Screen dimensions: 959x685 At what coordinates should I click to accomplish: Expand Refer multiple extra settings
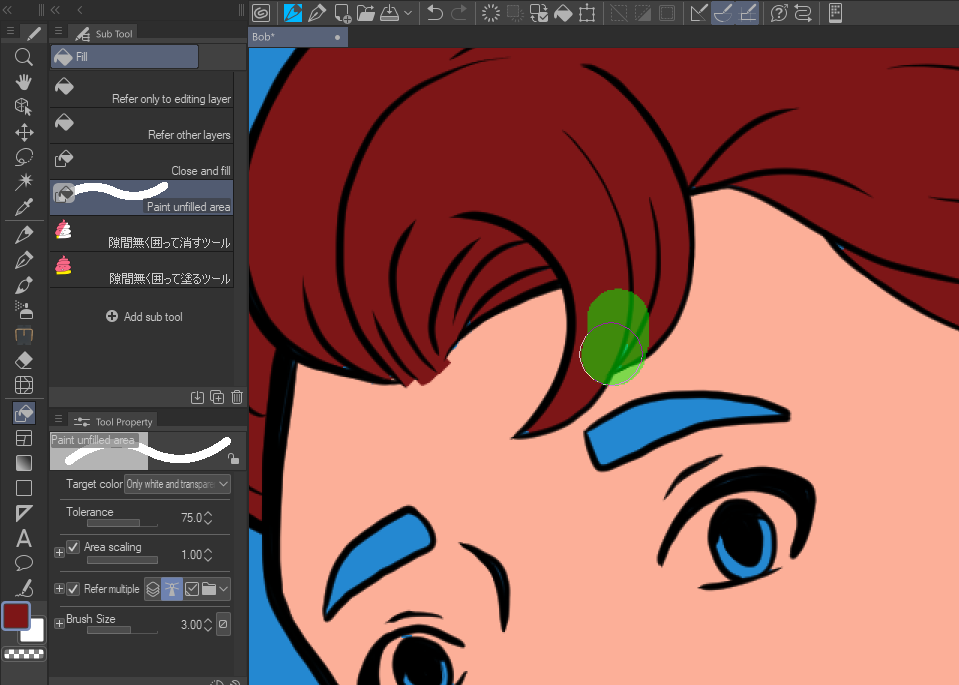coord(59,588)
